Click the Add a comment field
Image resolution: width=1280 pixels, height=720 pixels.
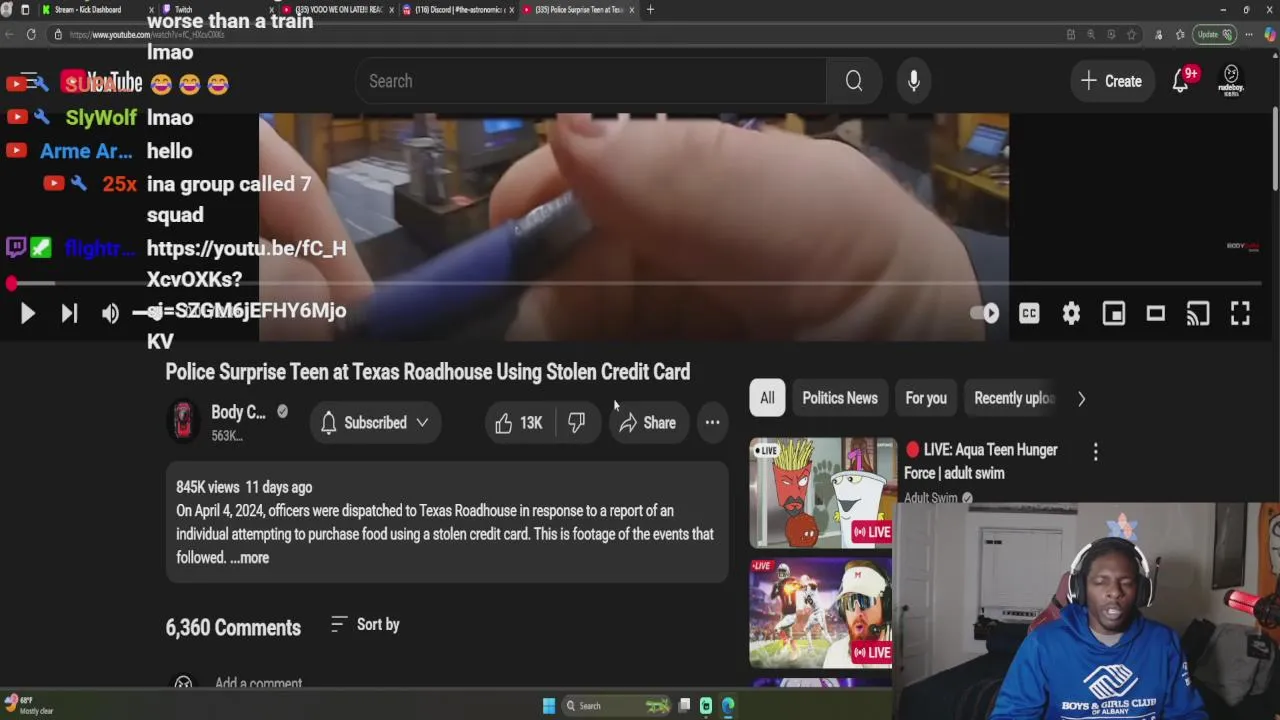click(x=258, y=683)
